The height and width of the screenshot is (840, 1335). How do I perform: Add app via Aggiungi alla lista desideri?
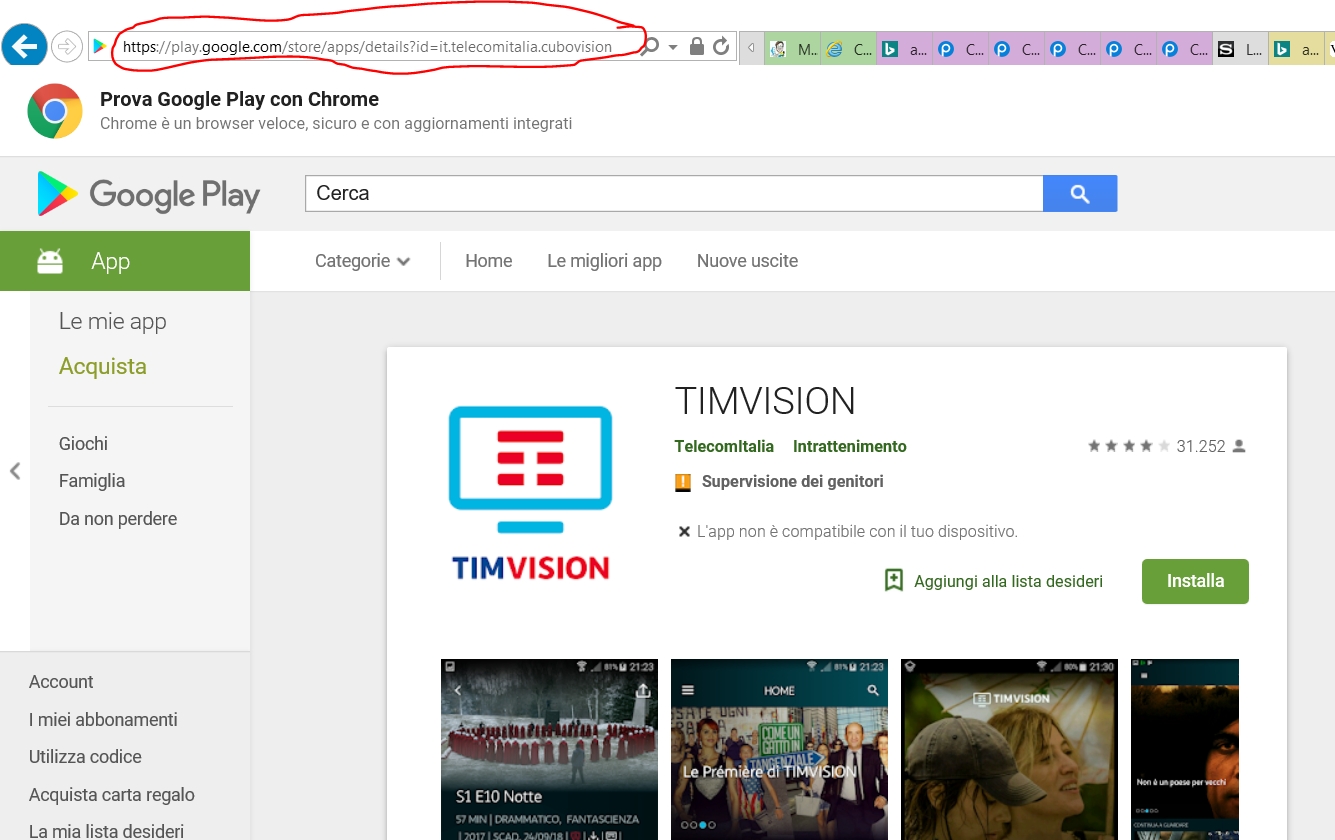(x=994, y=581)
